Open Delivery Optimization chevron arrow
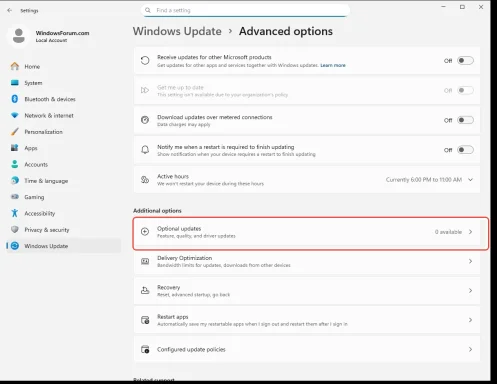The width and height of the screenshot is (497, 384). [x=470, y=261]
